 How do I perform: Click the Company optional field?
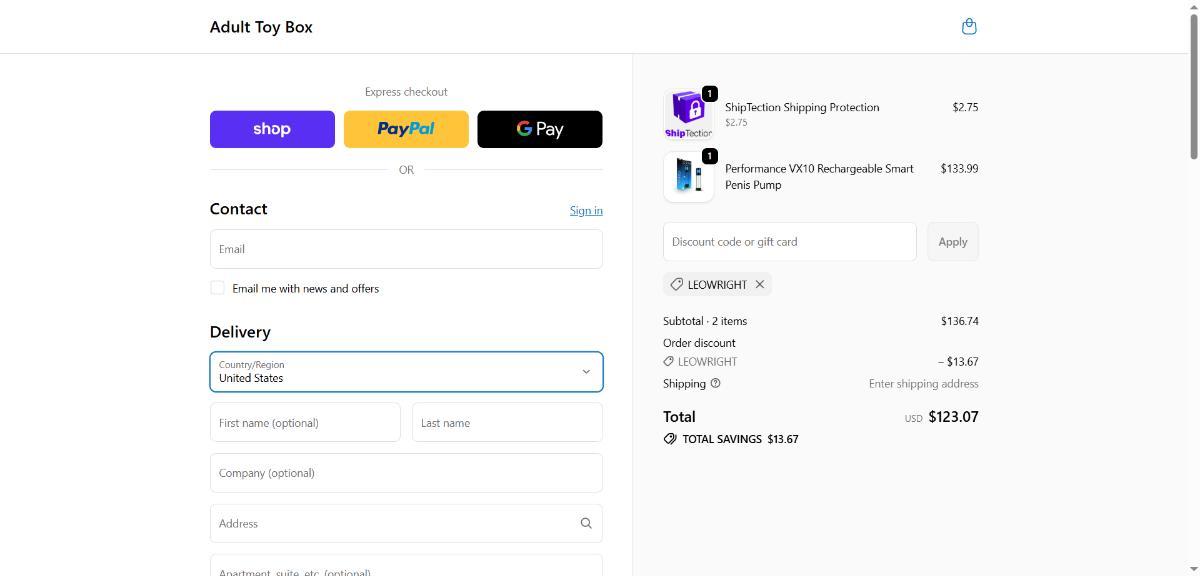(x=406, y=473)
